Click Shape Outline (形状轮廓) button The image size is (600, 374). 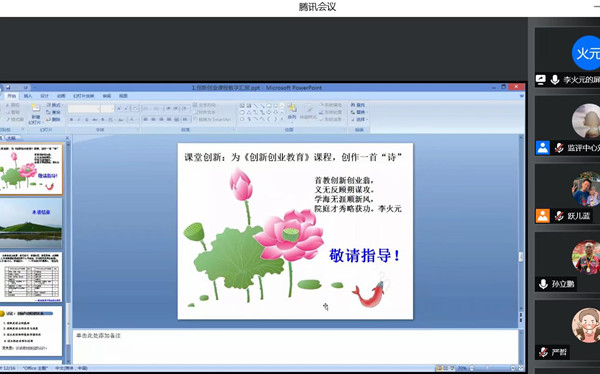[331, 112]
